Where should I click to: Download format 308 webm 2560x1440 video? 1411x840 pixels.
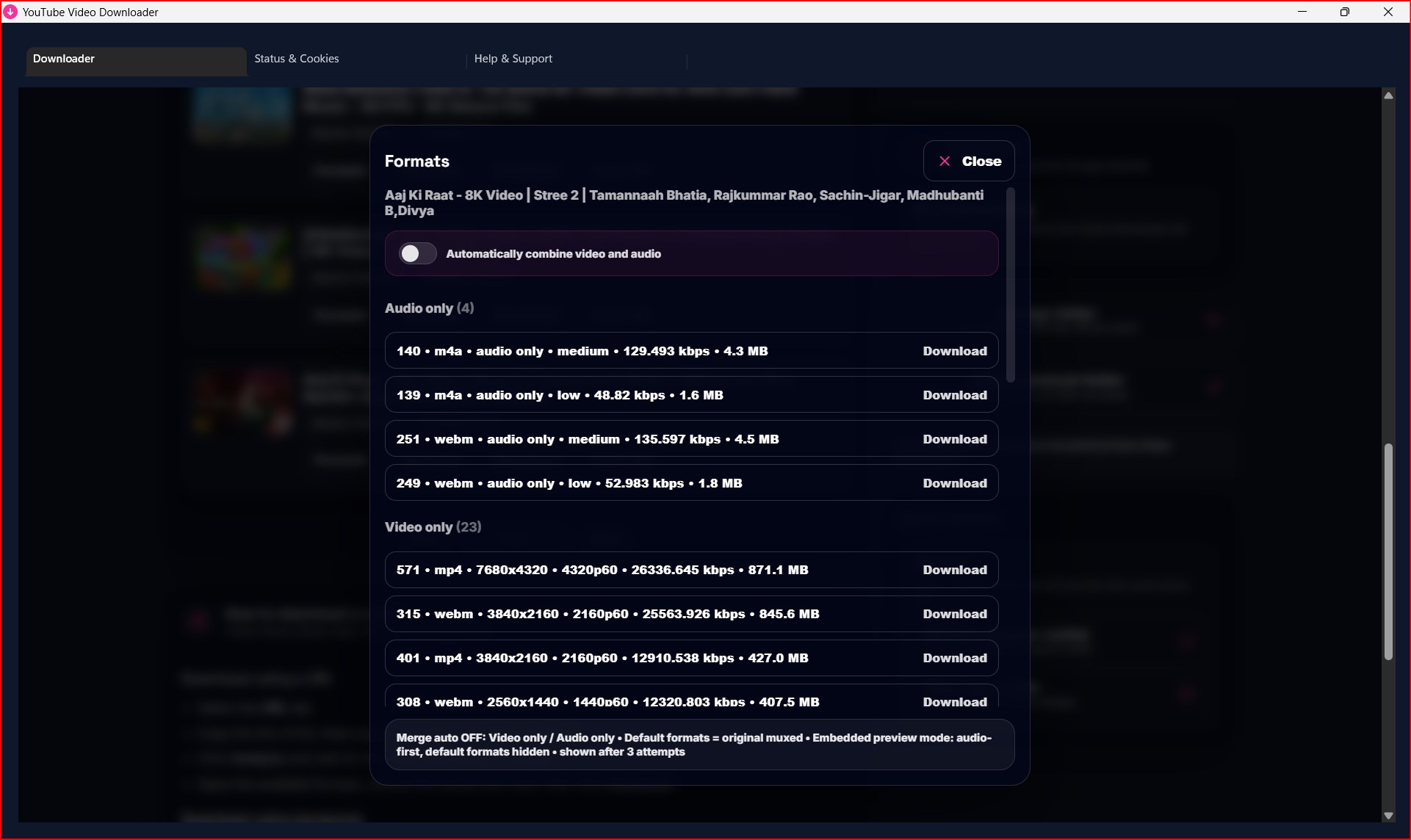(x=955, y=701)
